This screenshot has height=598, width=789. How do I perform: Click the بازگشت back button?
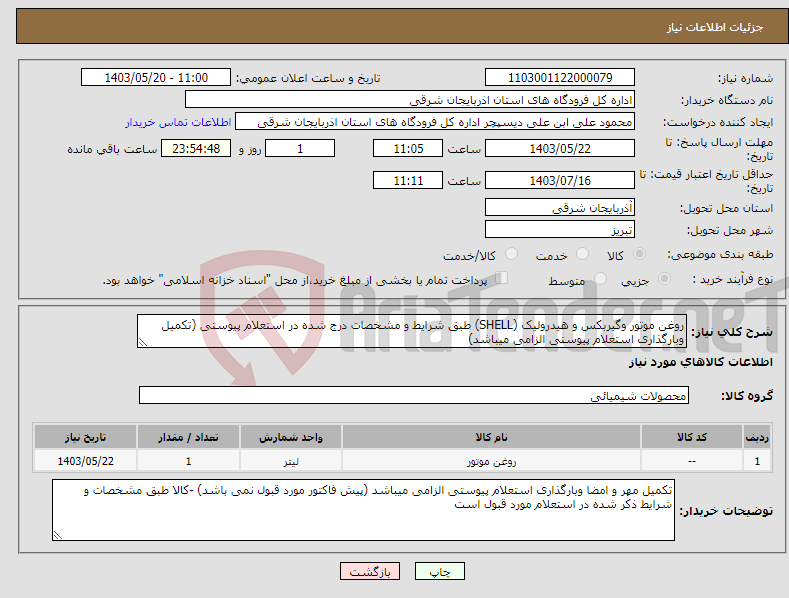click(370, 571)
